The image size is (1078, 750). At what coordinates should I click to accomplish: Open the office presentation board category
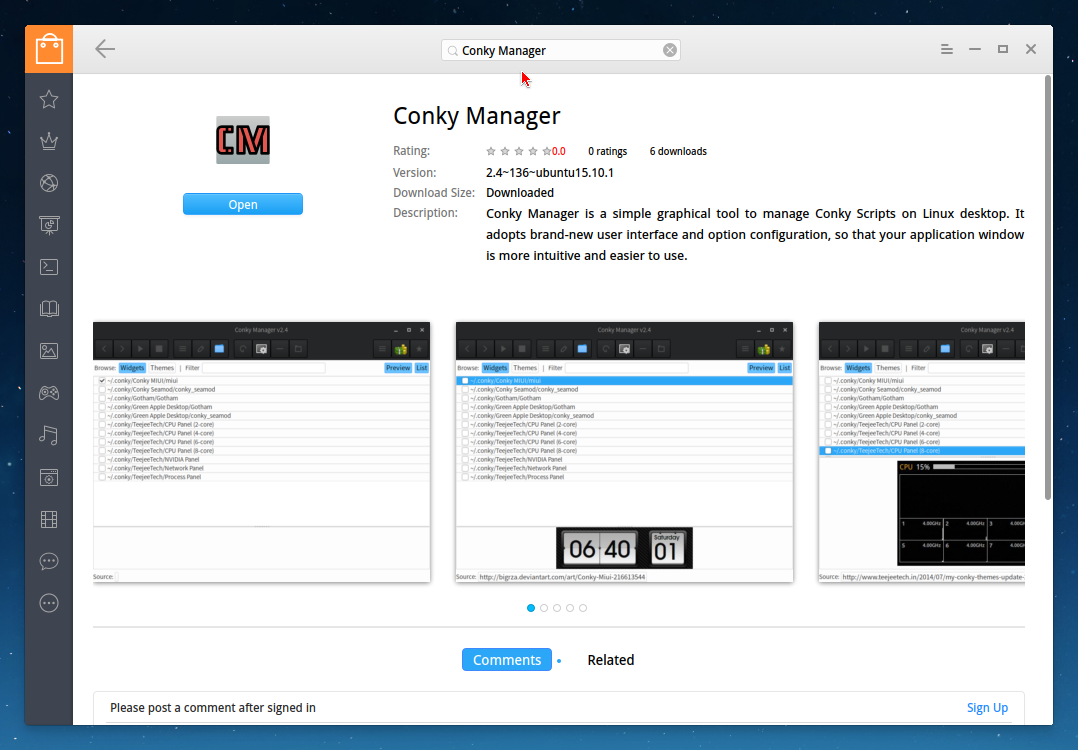[x=49, y=225]
